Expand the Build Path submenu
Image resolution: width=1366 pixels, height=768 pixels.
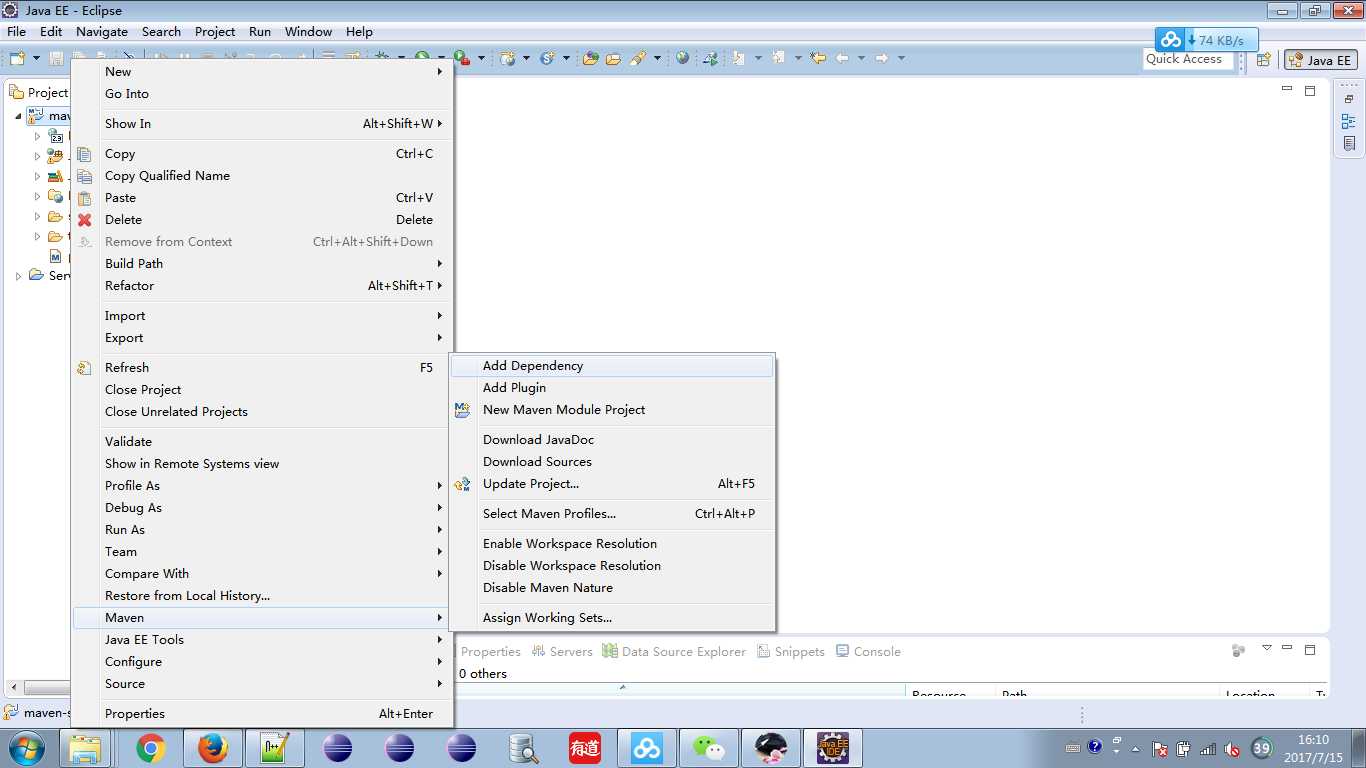click(261, 264)
